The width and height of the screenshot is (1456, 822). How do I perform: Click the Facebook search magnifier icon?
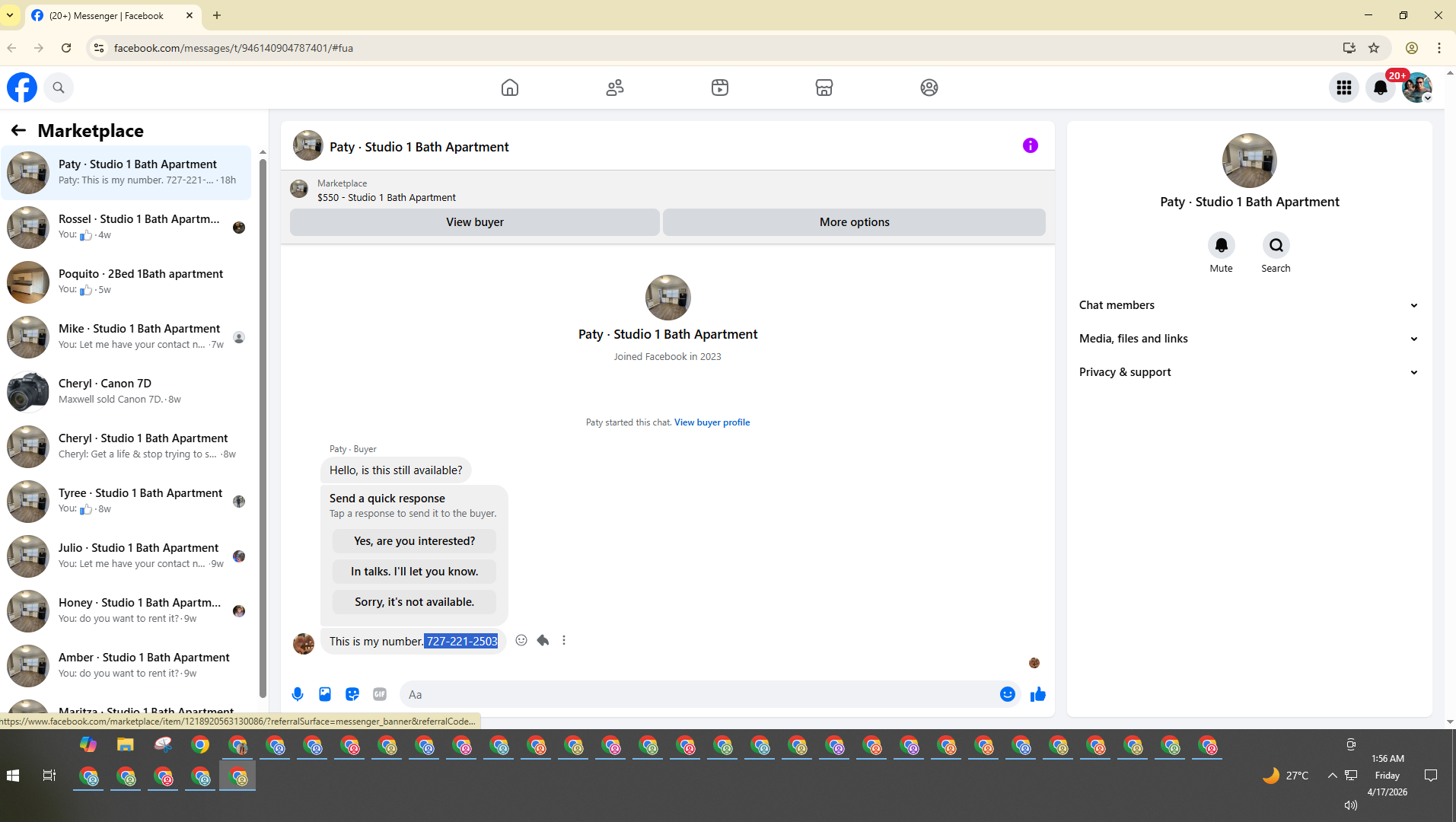pos(59,88)
